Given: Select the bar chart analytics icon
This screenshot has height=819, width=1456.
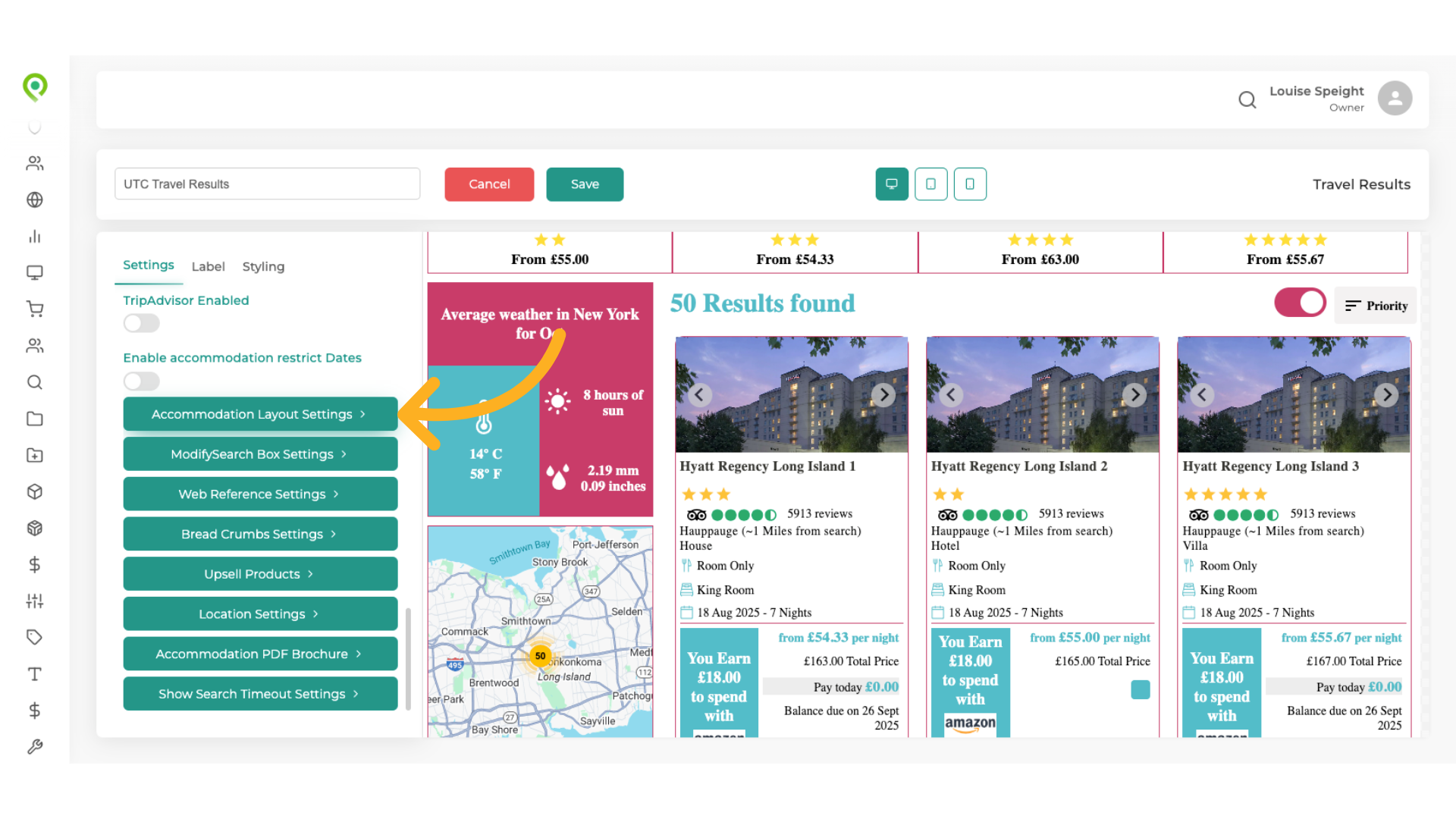Looking at the screenshot, I should pyautogui.click(x=35, y=236).
